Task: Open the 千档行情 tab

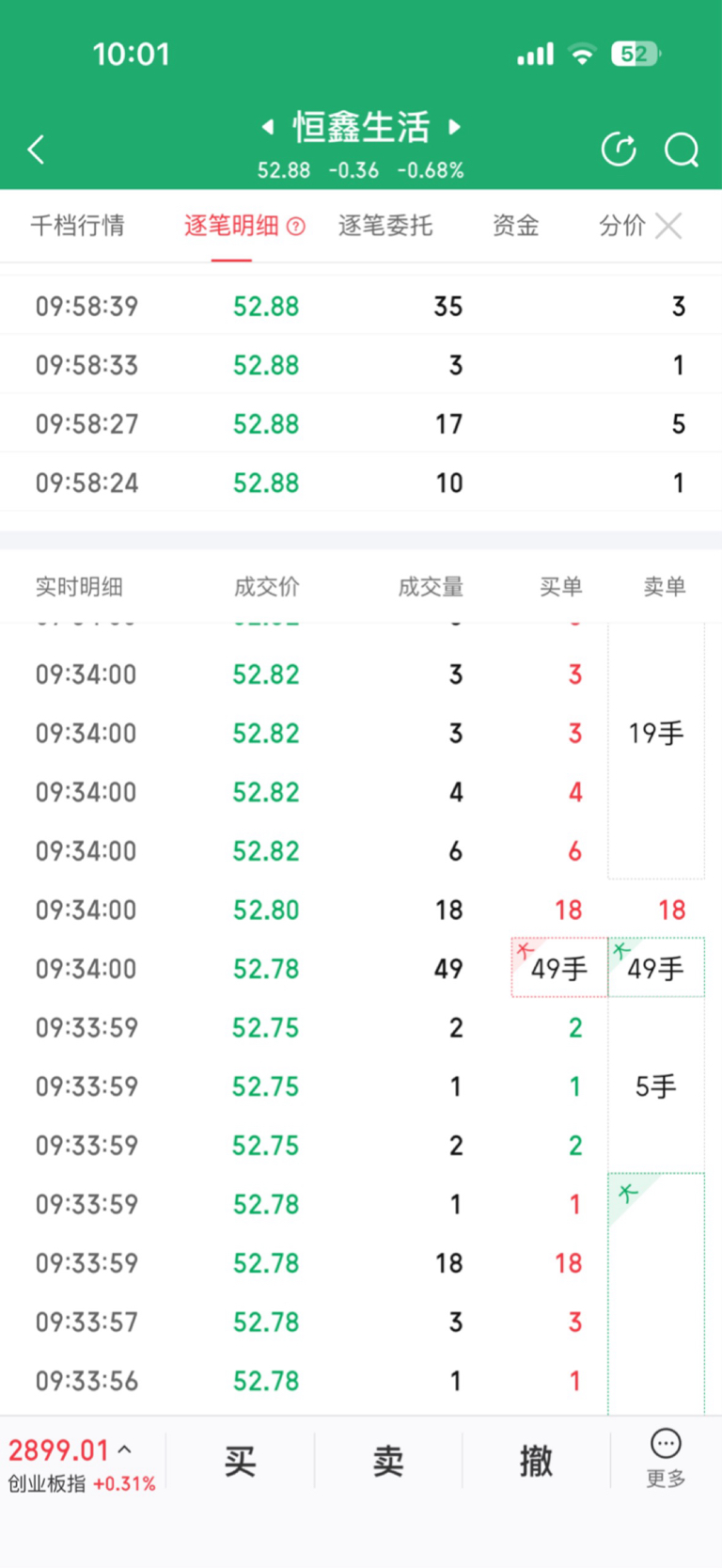Action: click(78, 226)
